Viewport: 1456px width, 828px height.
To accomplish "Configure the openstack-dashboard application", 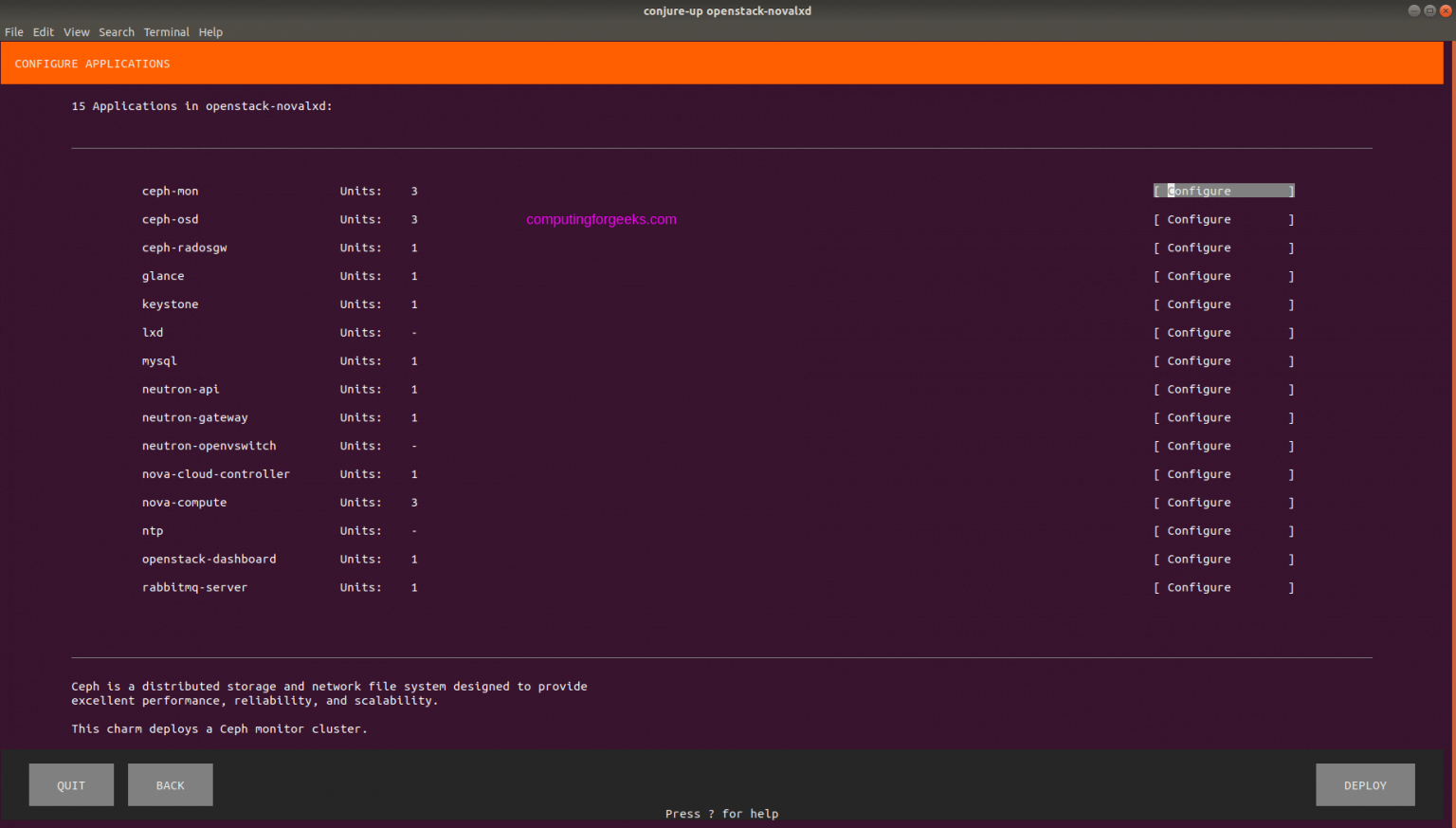I will coord(1223,559).
